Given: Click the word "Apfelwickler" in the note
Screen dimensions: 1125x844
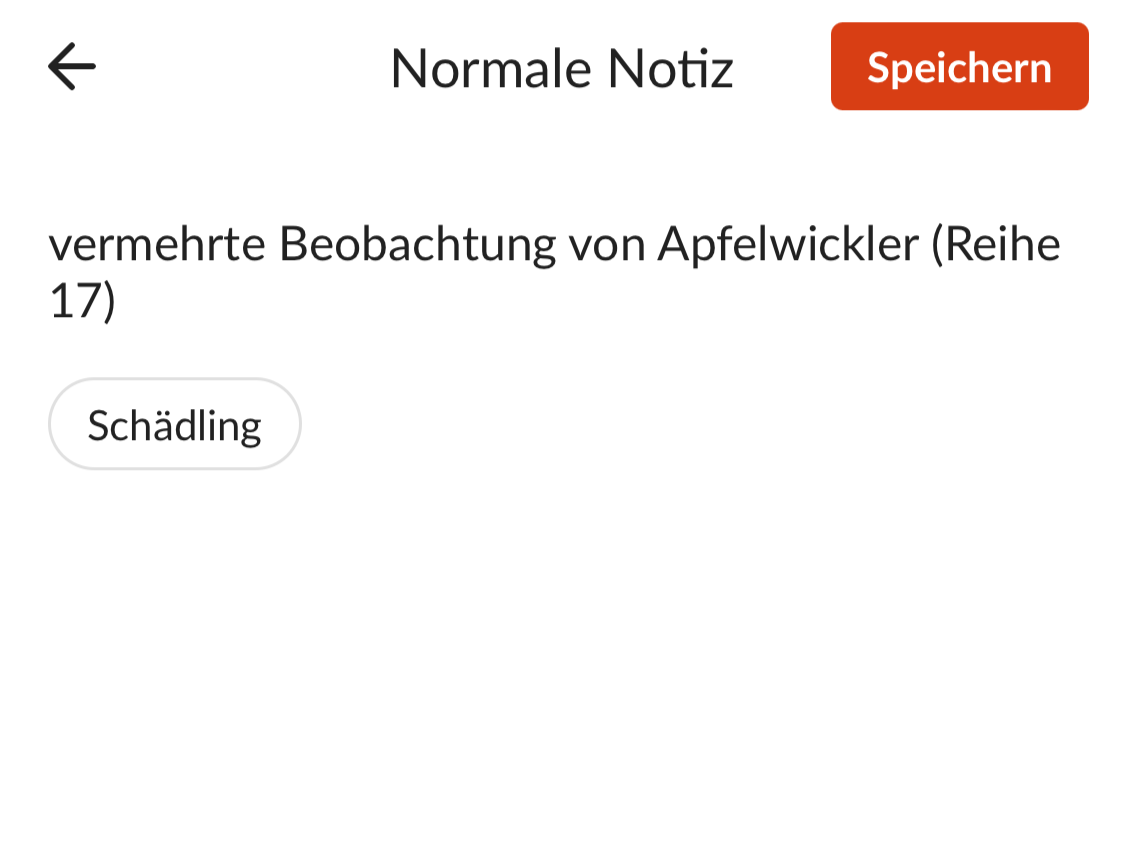Looking at the screenshot, I should pyautogui.click(x=787, y=244).
